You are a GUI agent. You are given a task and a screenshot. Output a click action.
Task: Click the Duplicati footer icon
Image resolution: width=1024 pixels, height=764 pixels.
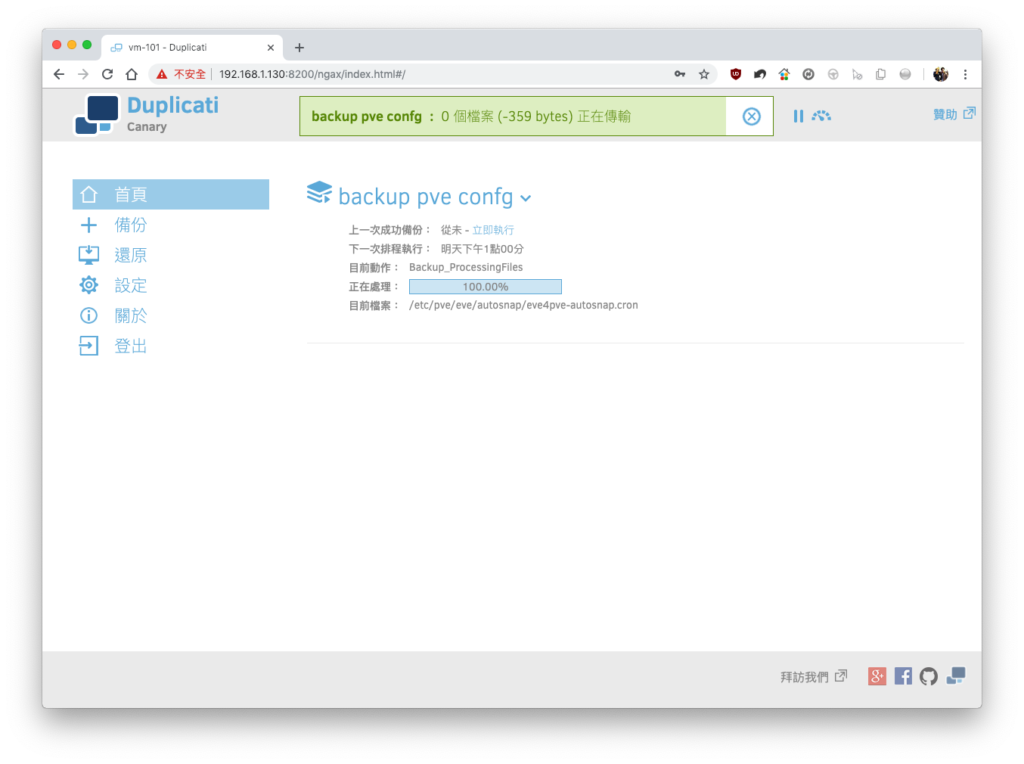[956, 676]
